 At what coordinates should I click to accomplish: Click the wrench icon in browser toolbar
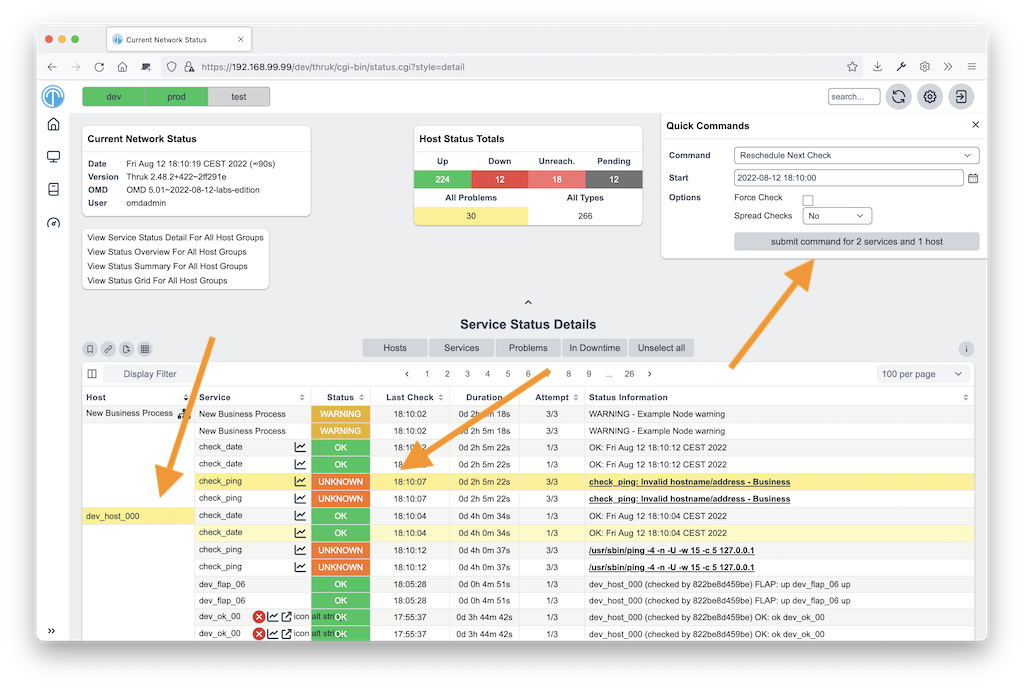[901, 67]
